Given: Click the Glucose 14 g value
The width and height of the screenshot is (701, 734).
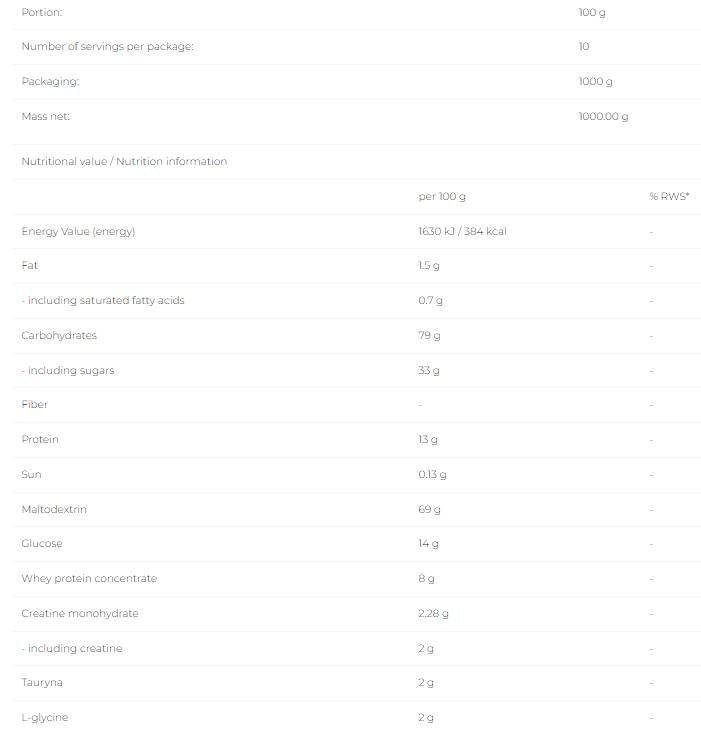Looking at the screenshot, I should pyautogui.click(x=428, y=543).
